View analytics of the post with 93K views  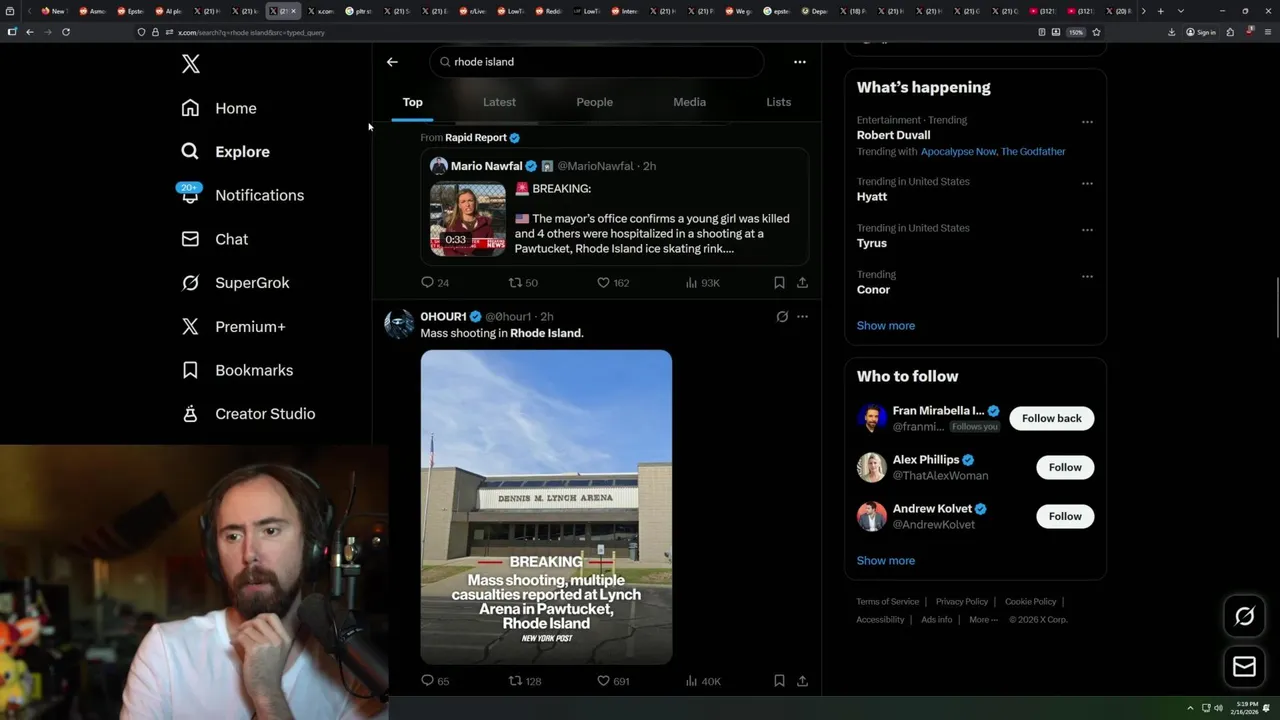(703, 283)
